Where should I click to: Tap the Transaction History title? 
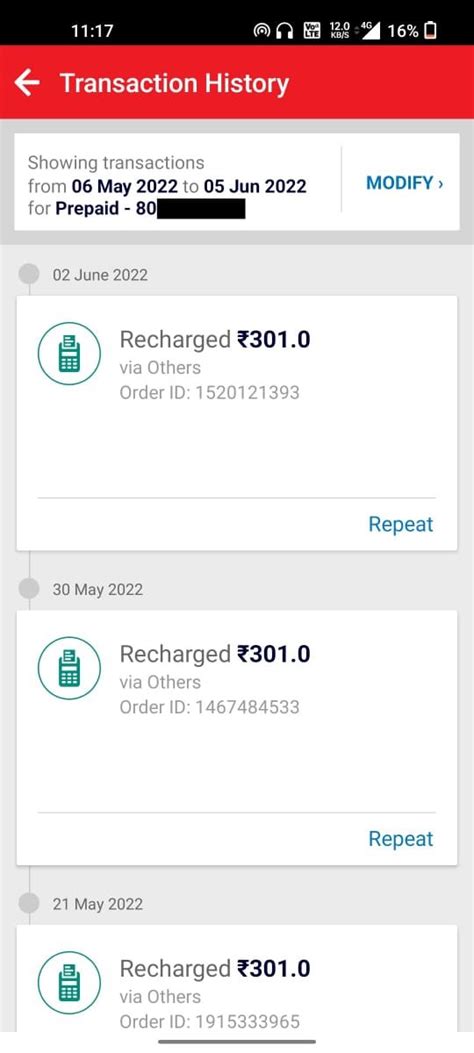pyautogui.click(x=174, y=83)
